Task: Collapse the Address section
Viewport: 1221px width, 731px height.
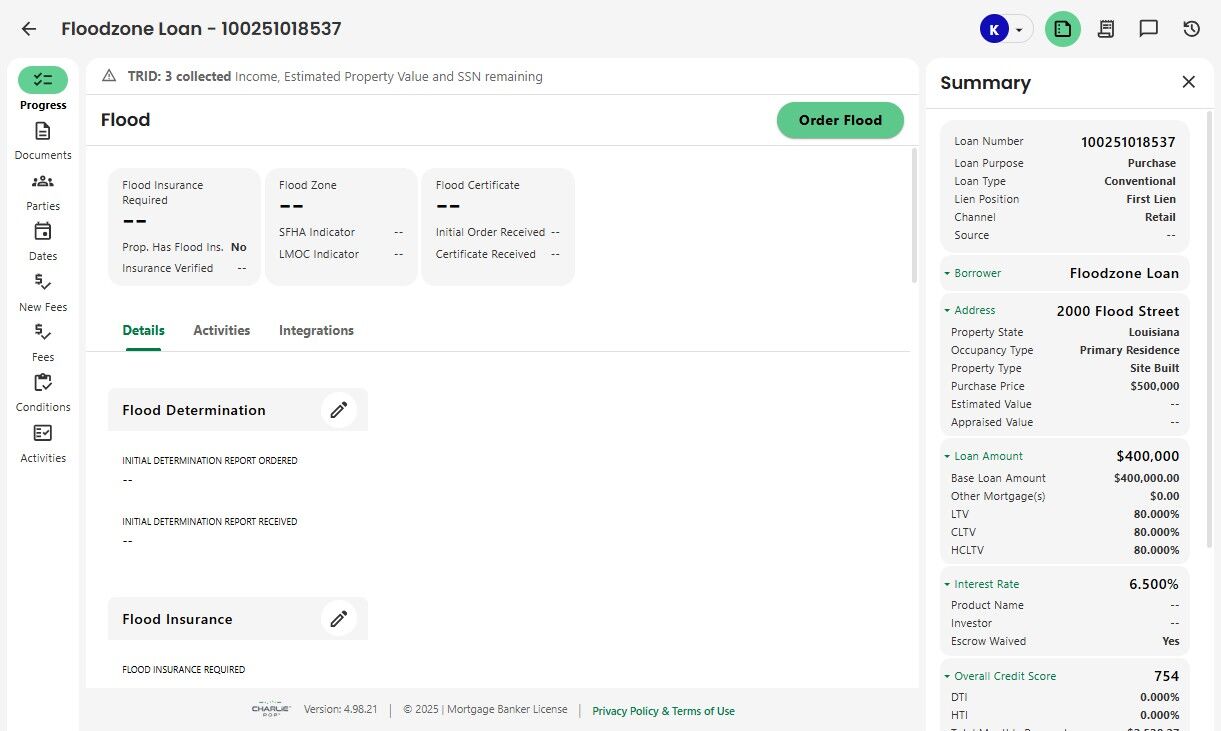Action: 947,310
